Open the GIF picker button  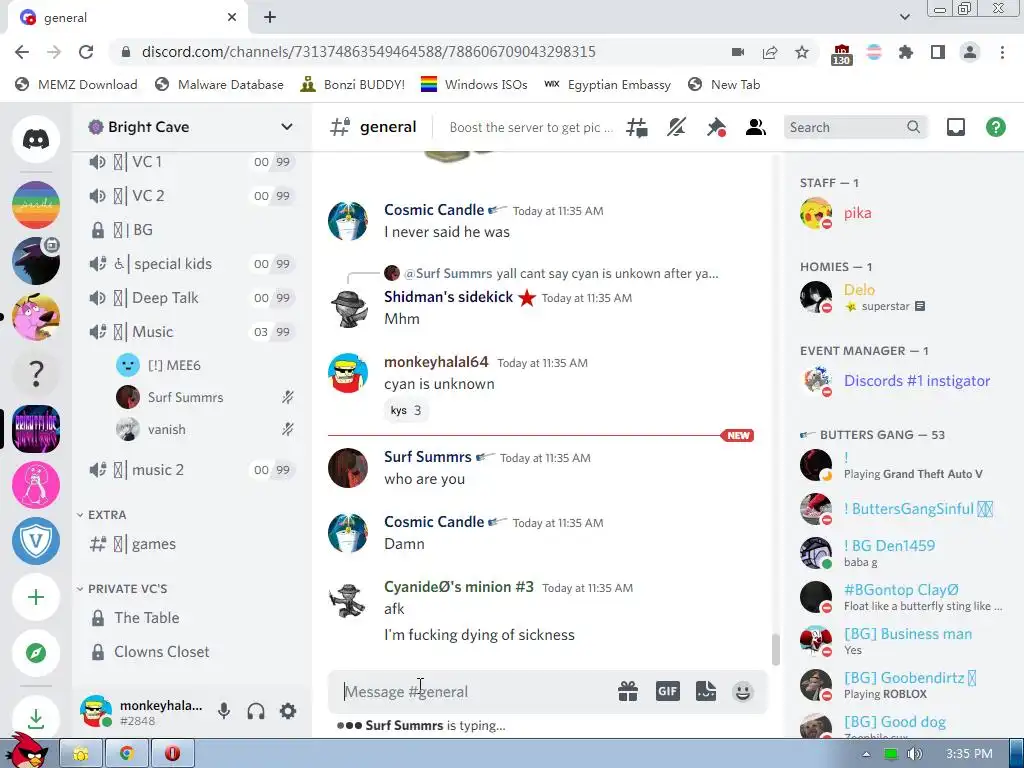pyautogui.click(x=667, y=691)
